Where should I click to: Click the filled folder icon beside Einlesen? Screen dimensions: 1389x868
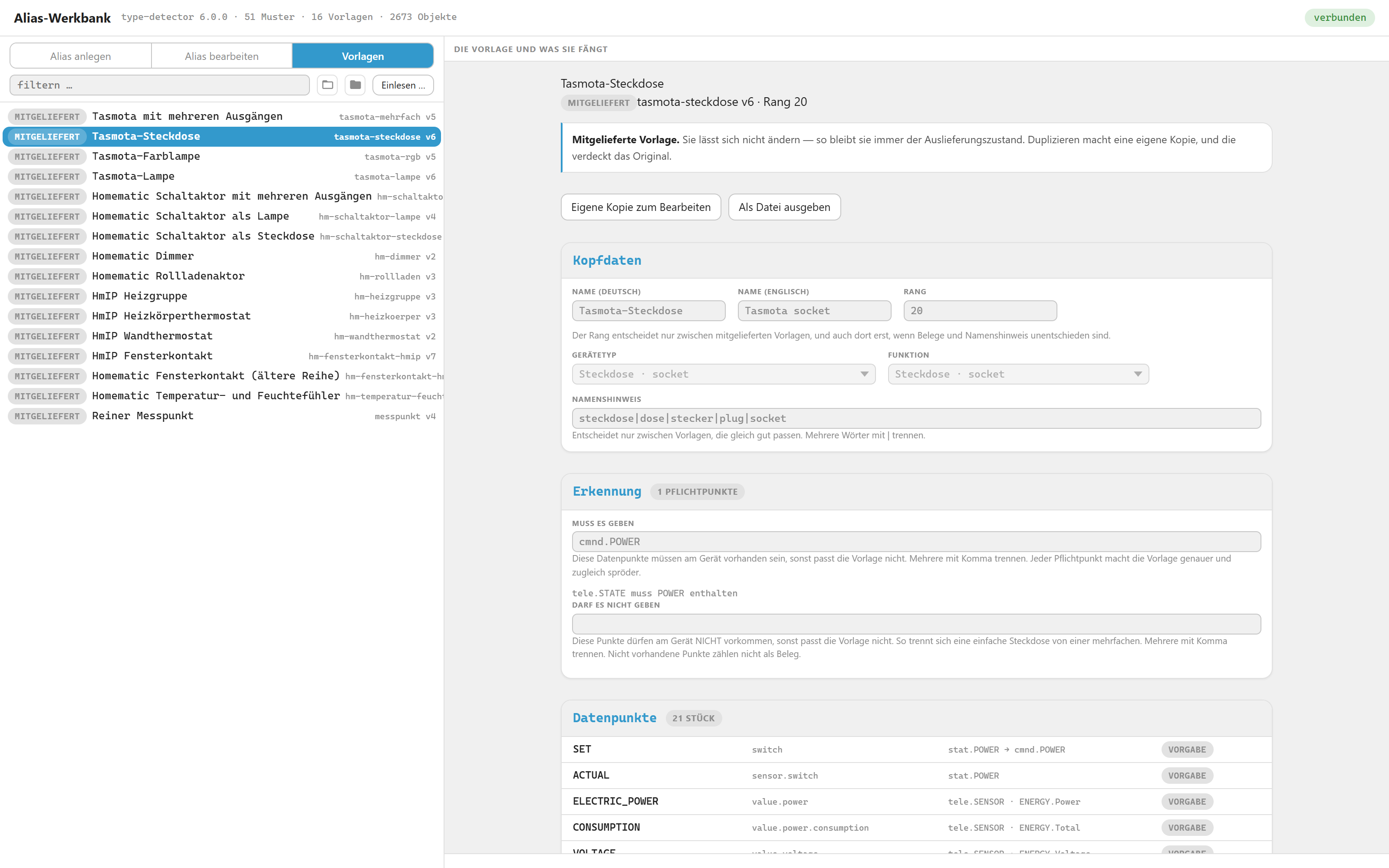[355, 85]
